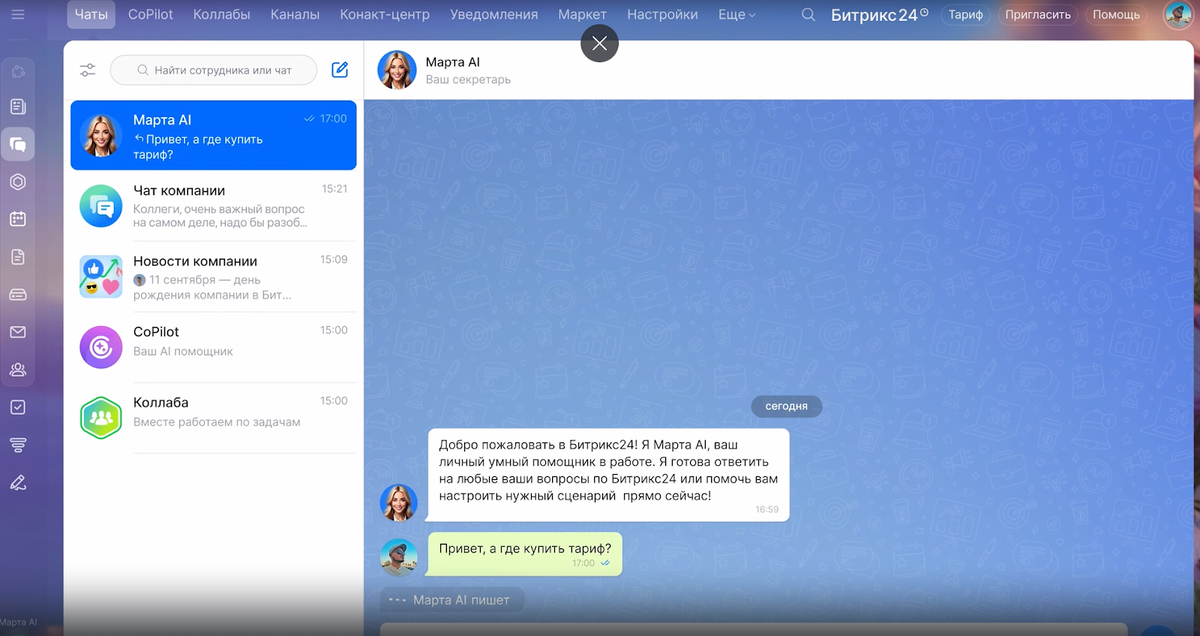Viewport: 1200px width, 636px height.
Task: Open the topmost faded sidebar icon
Action: (18, 71)
